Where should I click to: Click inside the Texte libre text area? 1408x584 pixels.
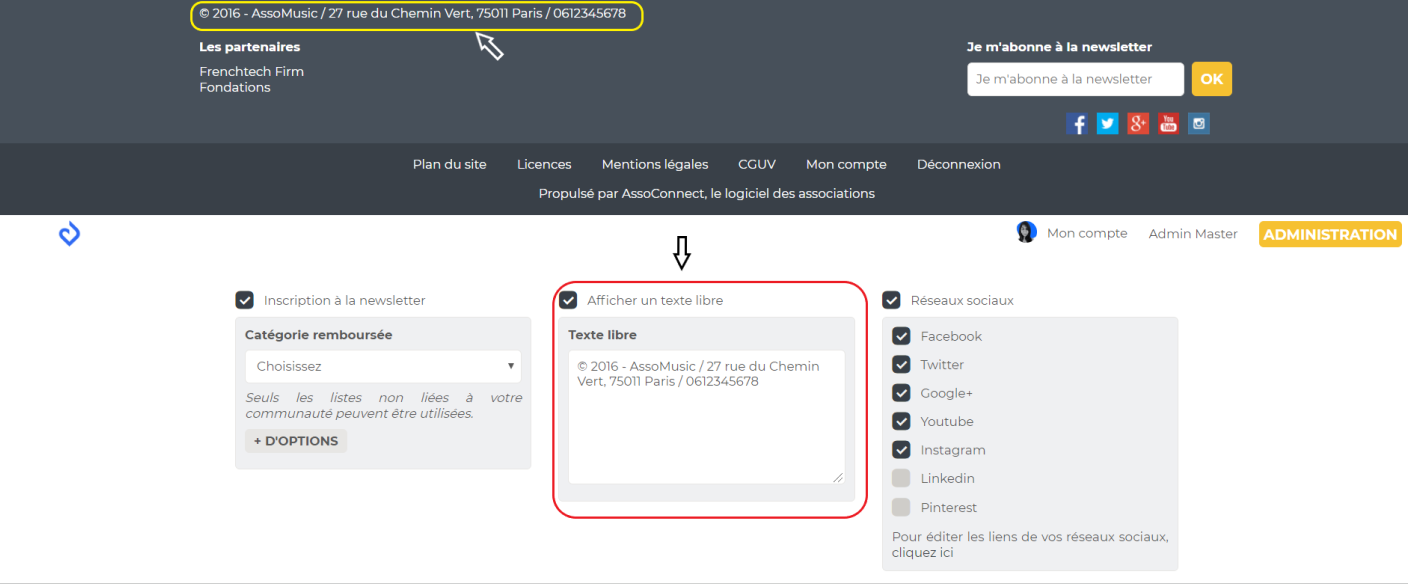pos(707,417)
